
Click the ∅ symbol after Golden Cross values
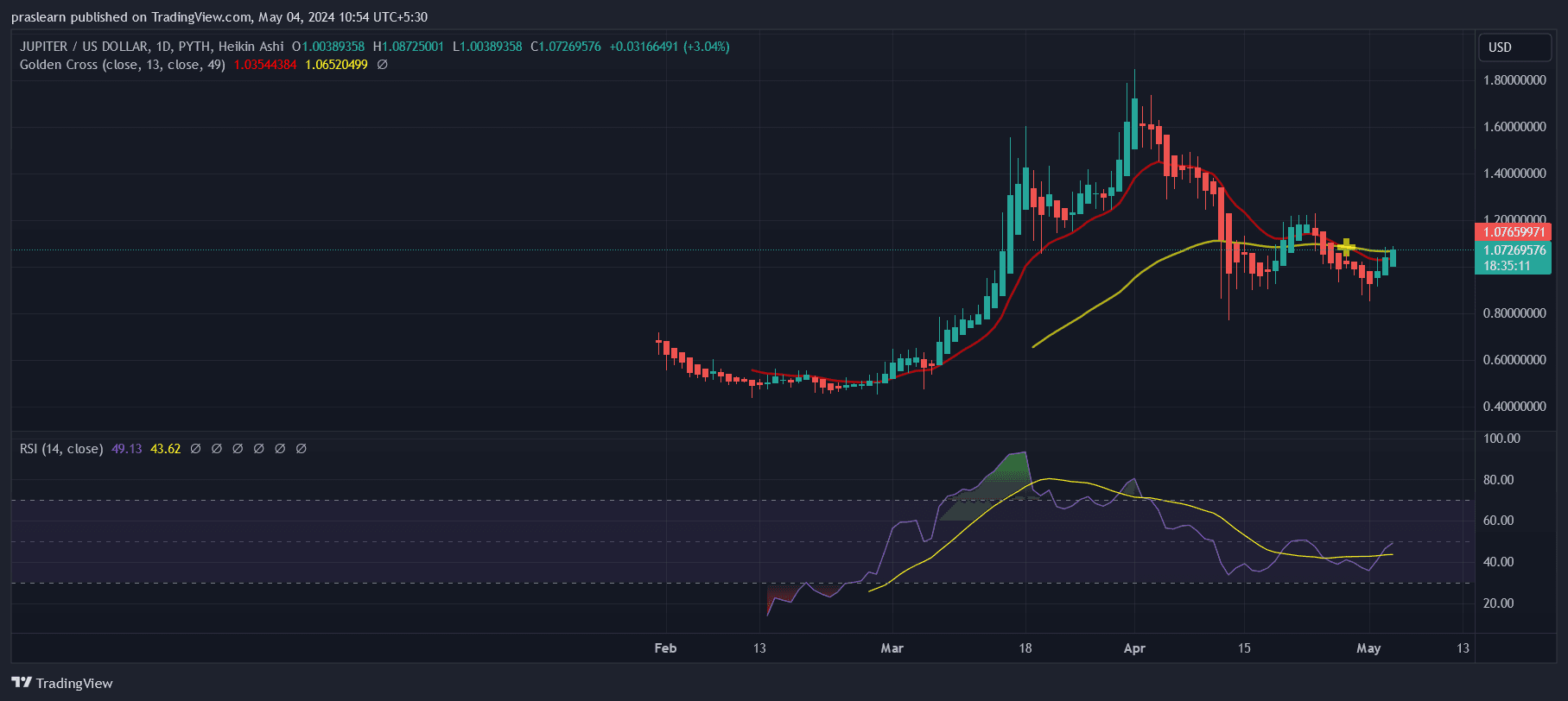point(382,65)
